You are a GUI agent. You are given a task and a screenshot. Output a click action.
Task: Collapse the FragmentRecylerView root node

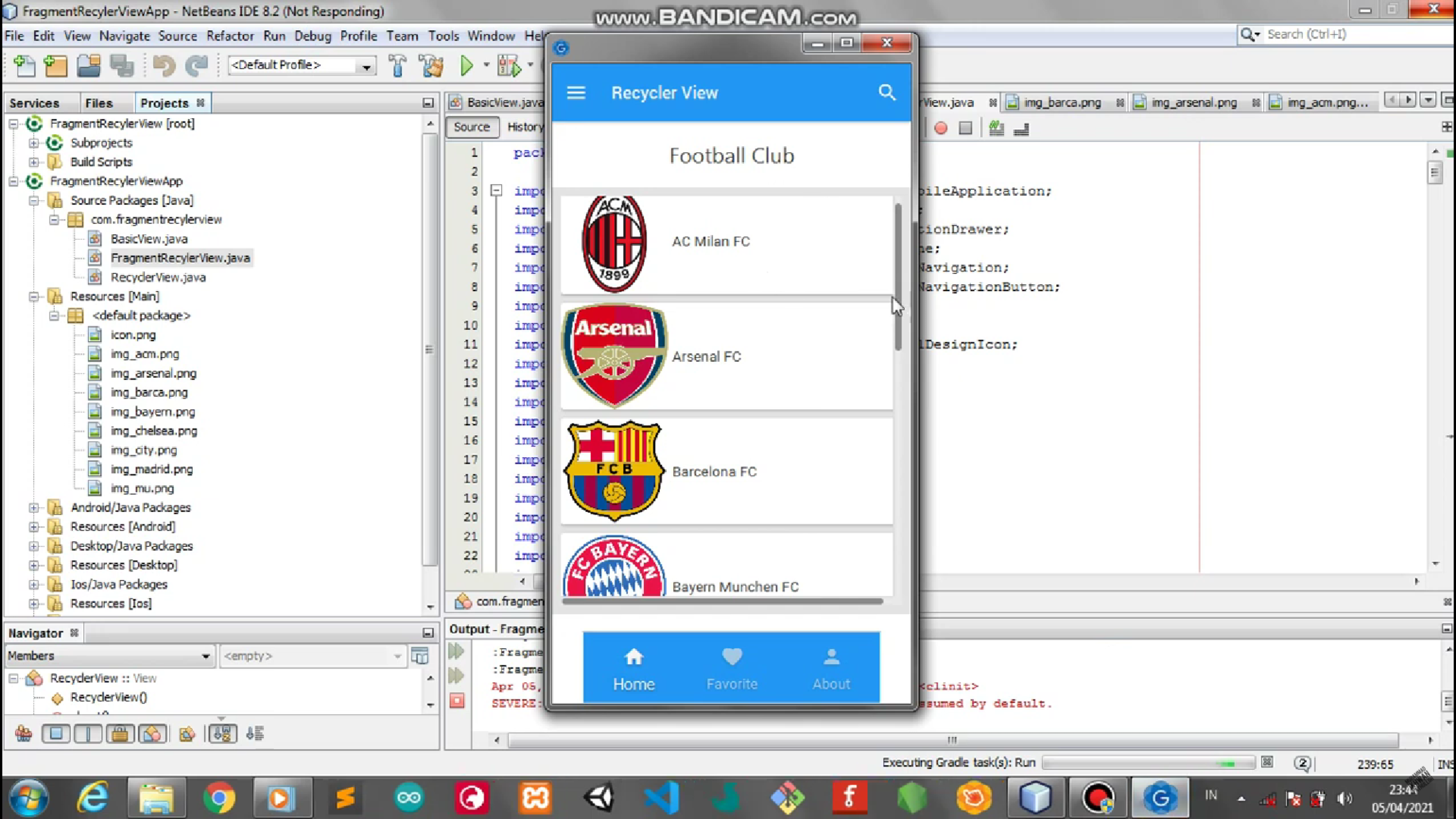point(13,123)
